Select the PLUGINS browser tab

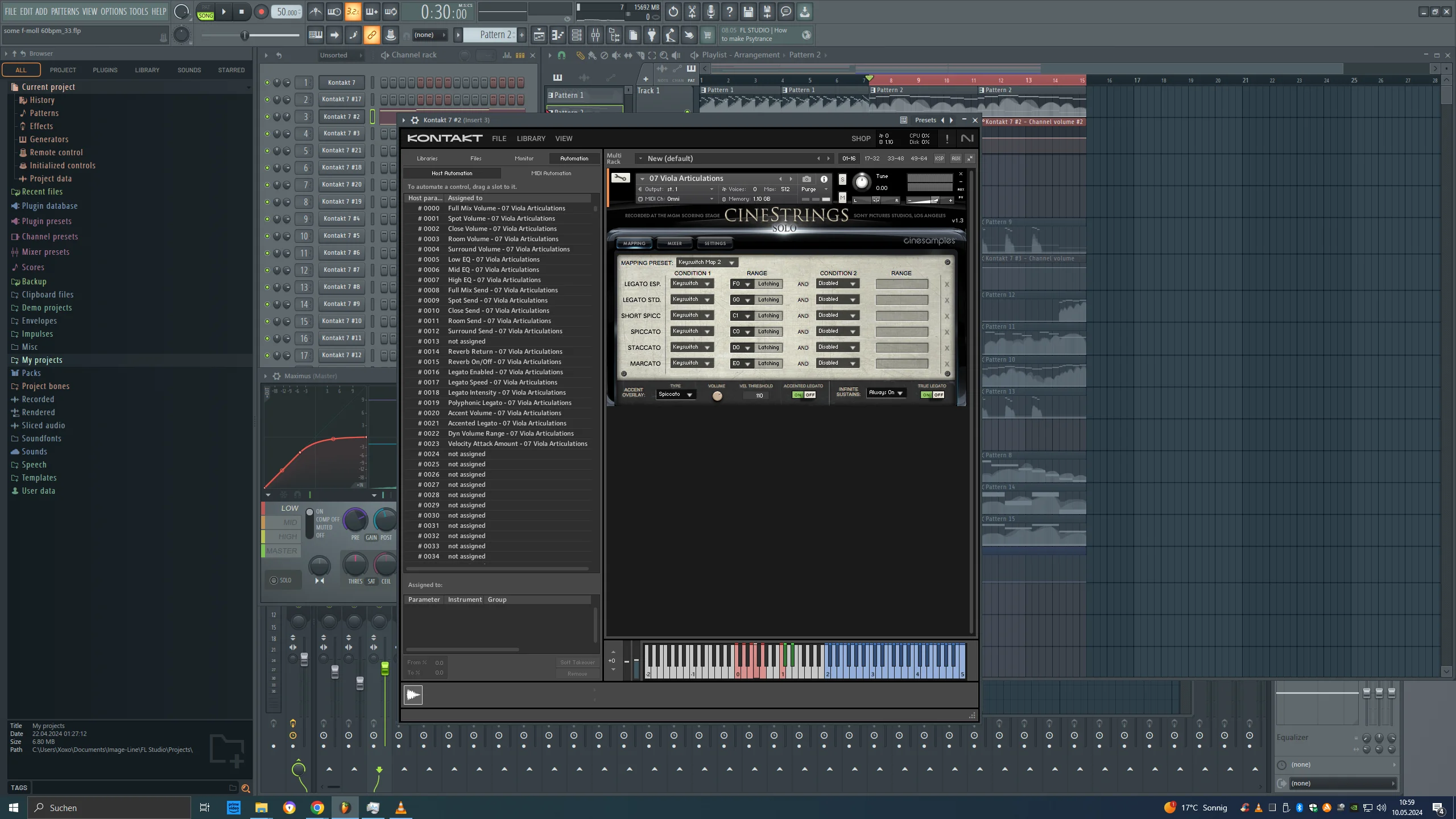(105, 70)
